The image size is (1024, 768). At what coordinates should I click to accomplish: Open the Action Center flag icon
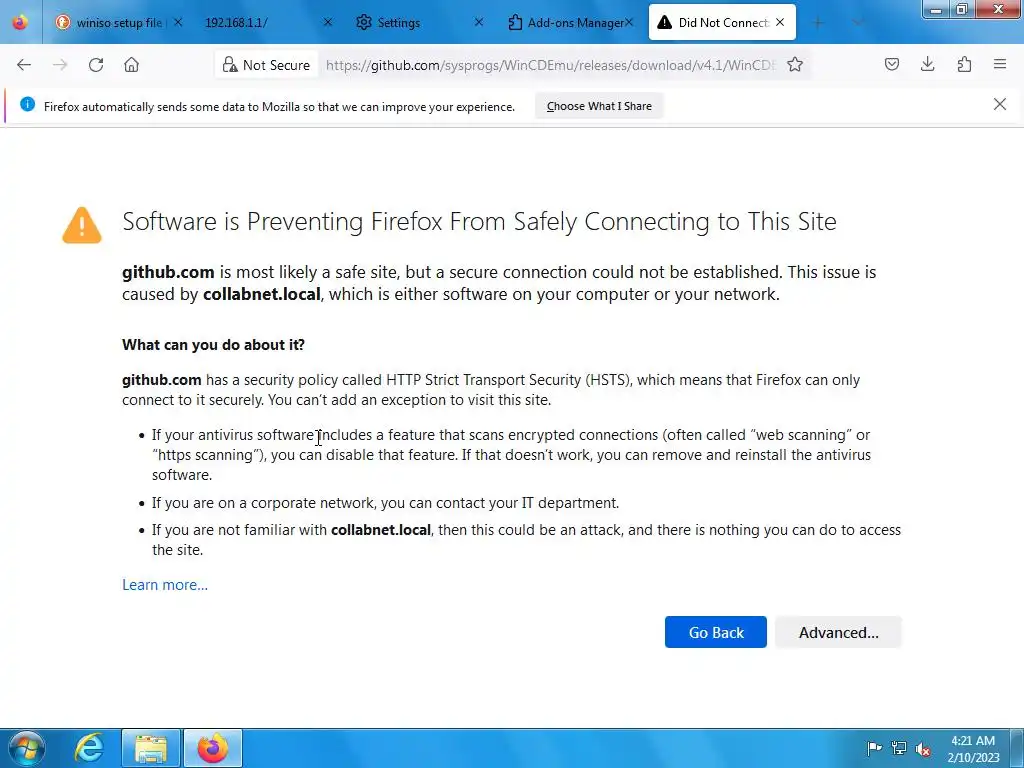pos(874,748)
